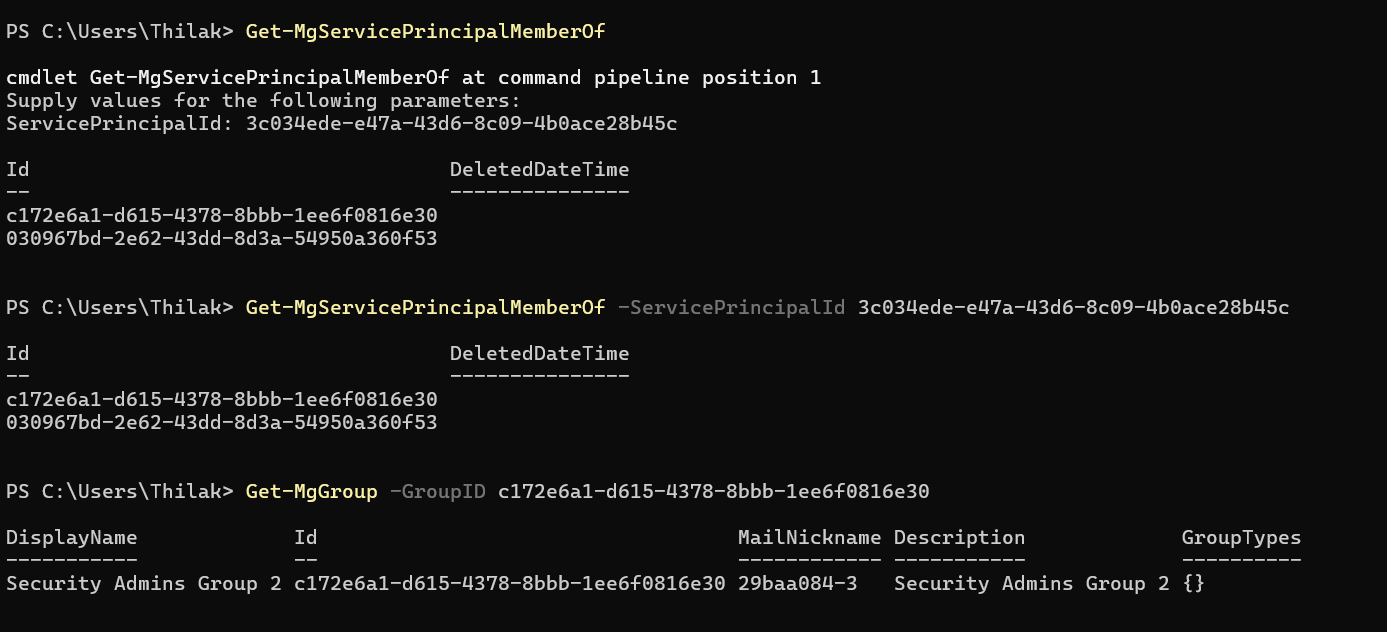The width and height of the screenshot is (1387, 632).
Task: Click the -GroupID parameter text
Action: 437,492
